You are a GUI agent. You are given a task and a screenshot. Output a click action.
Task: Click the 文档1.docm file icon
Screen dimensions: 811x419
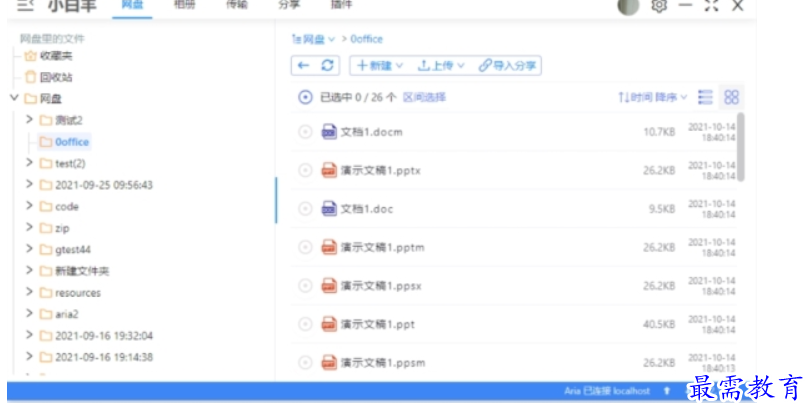point(329,132)
